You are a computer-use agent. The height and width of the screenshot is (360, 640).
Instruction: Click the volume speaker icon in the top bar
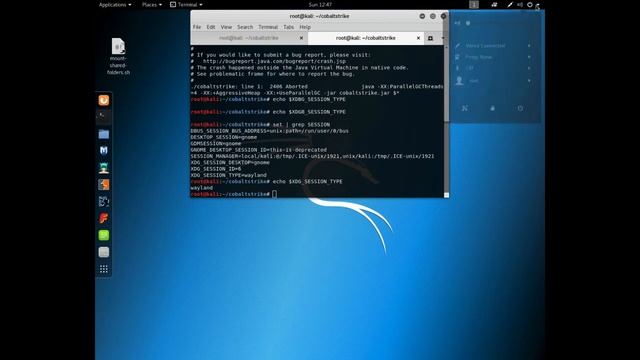click(x=520, y=4)
